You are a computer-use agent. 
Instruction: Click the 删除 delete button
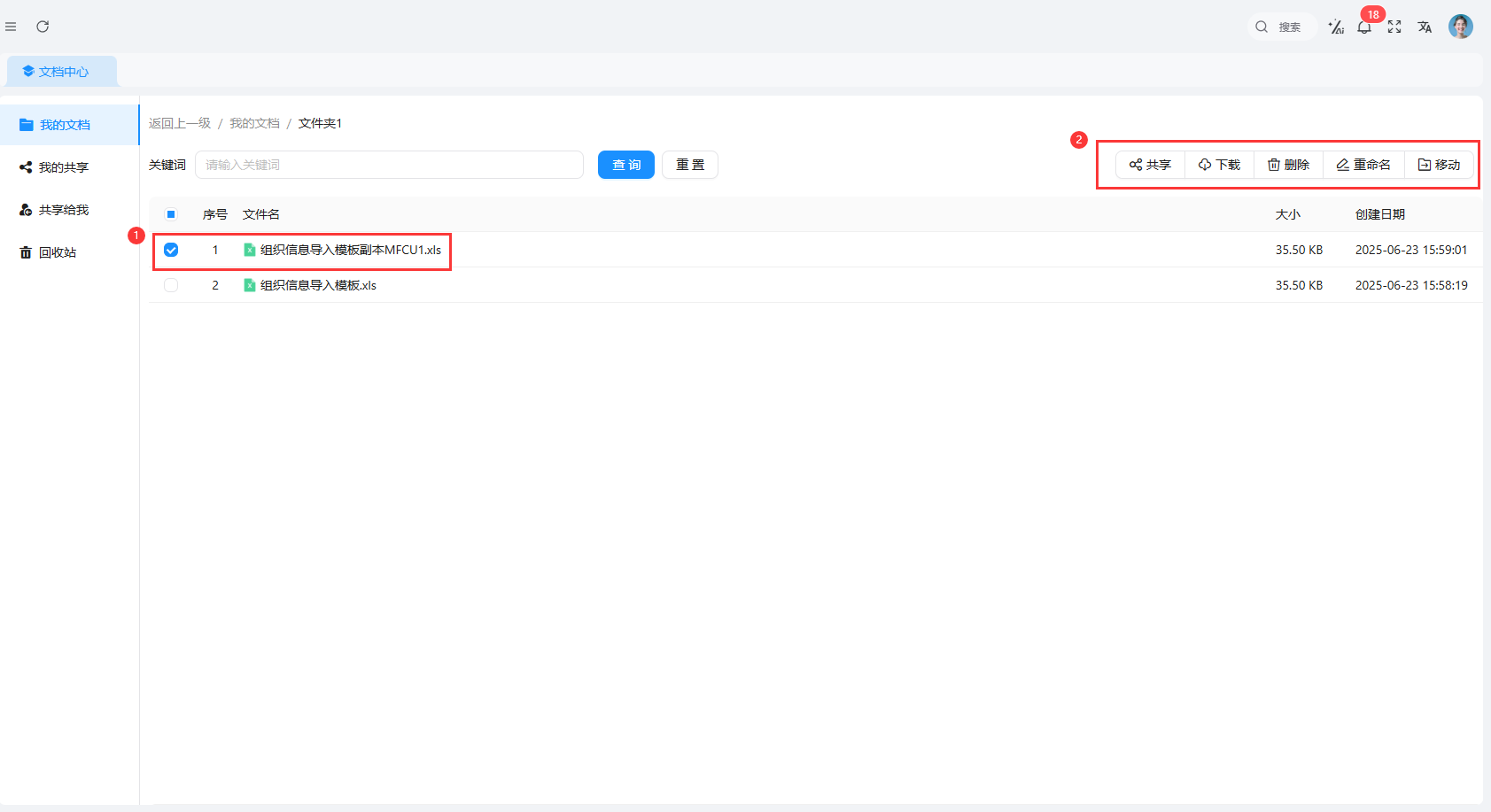1288,165
